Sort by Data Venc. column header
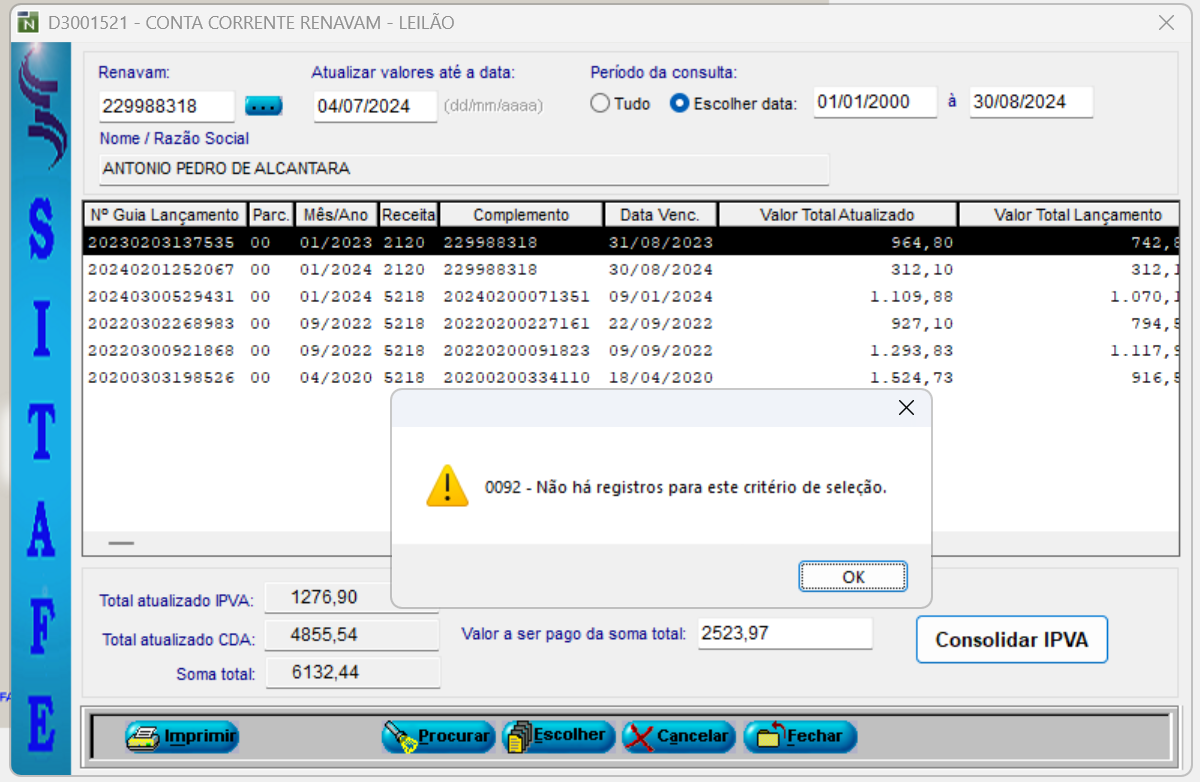 (x=660, y=215)
